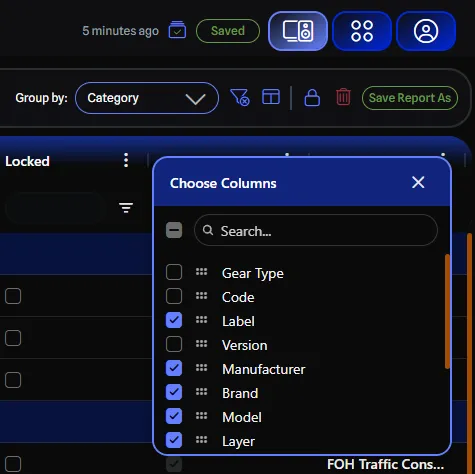
Task: Click the Choose Columns list scrollbar
Action: (x=447, y=311)
